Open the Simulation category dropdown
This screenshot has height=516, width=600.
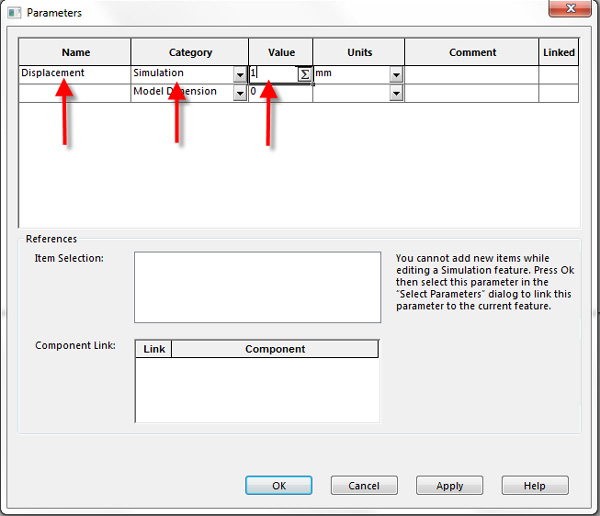point(240,74)
